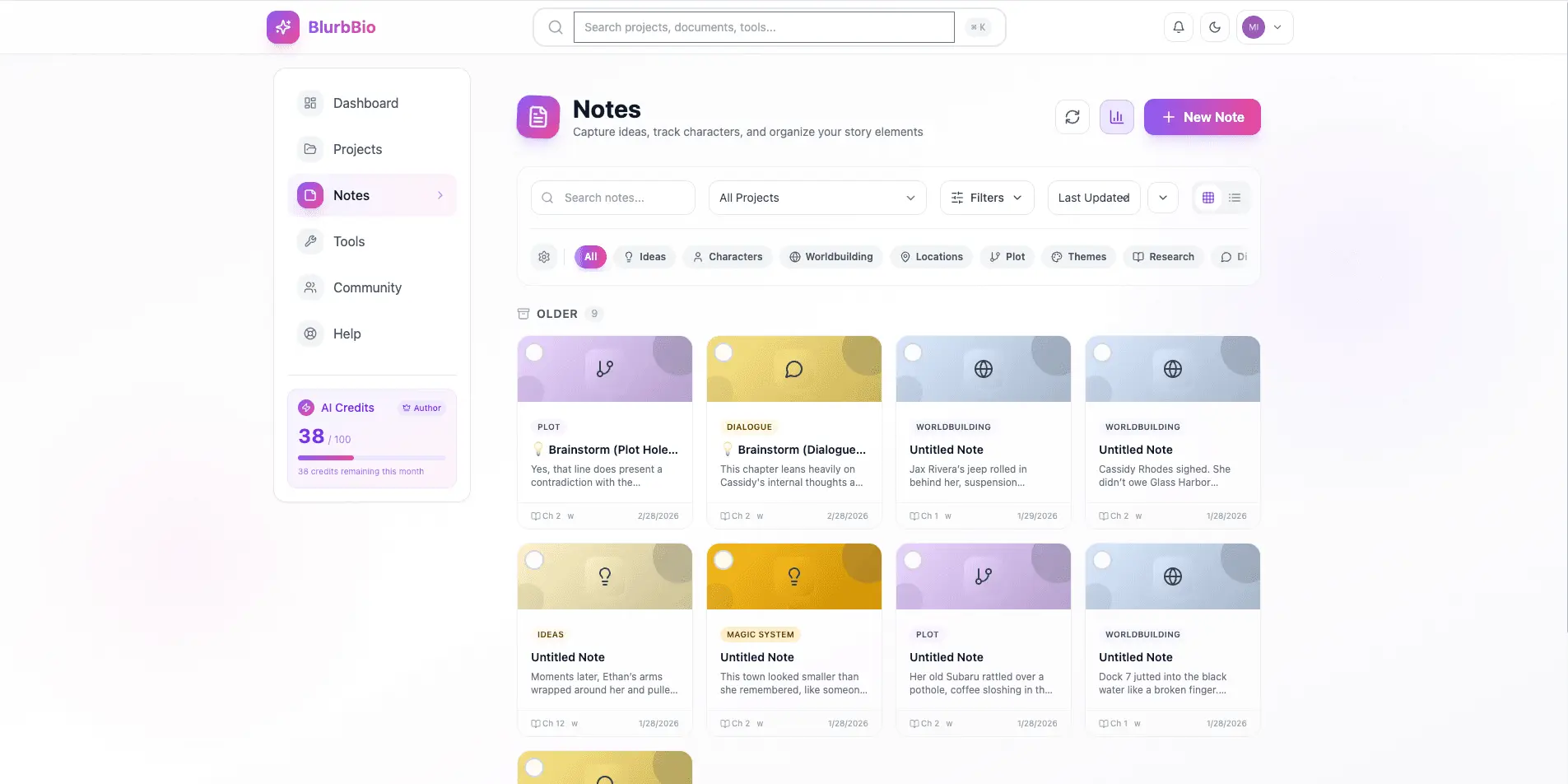Filter by Ideas category

tap(644, 257)
